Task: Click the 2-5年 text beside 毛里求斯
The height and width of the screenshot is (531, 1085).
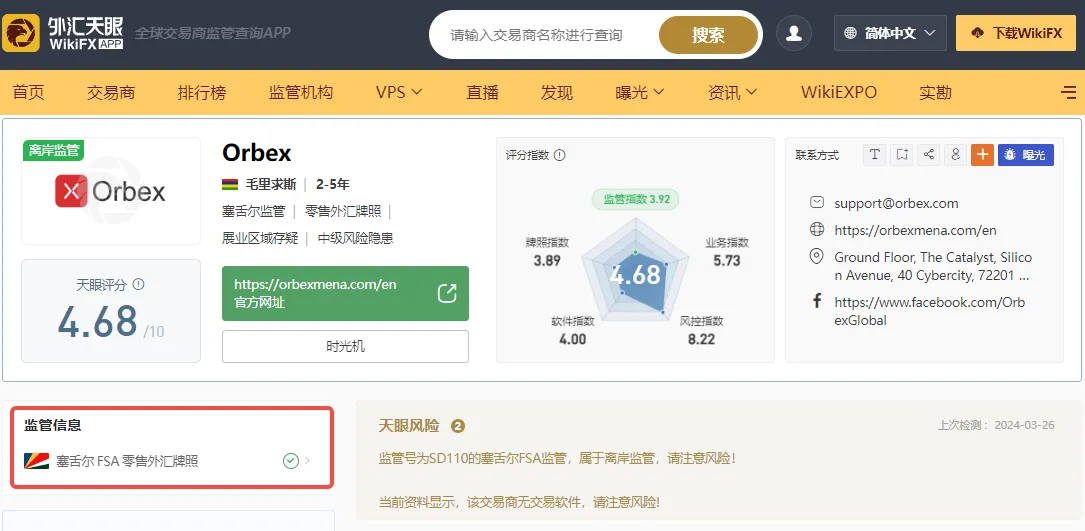Action: (x=333, y=184)
